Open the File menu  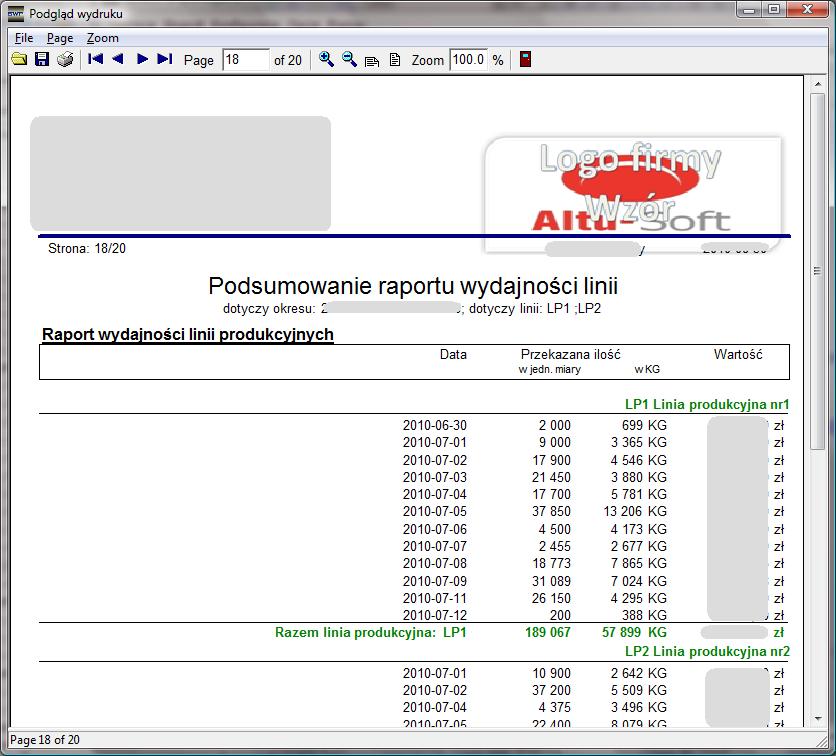tap(24, 38)
